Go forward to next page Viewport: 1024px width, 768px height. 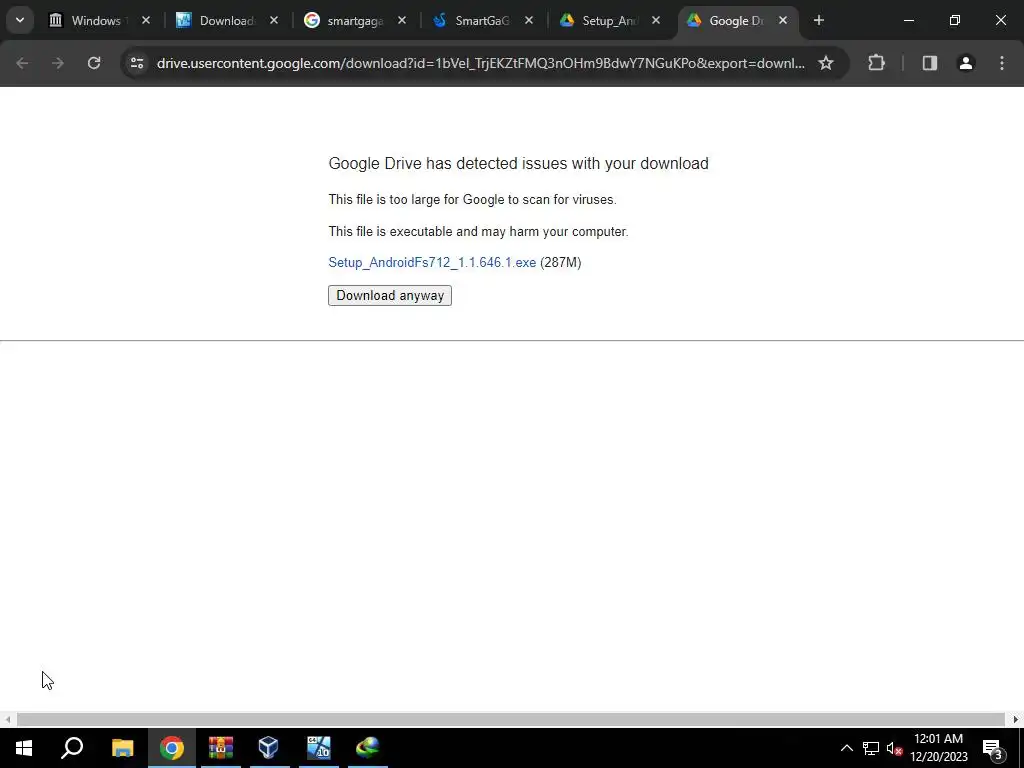(58, 63)
